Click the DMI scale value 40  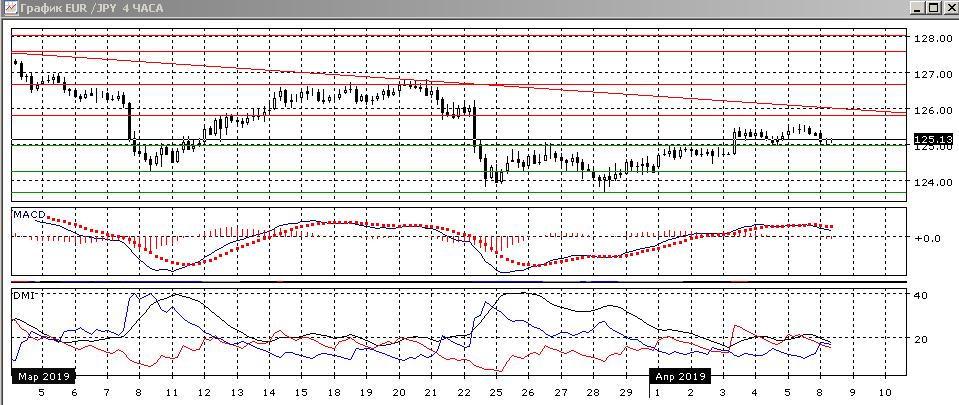tap(924, 295)
